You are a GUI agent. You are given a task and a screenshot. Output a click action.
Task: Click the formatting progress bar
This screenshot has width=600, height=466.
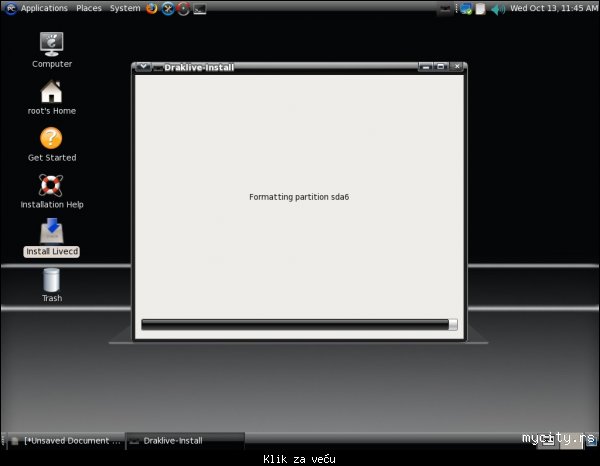(299, 324)
